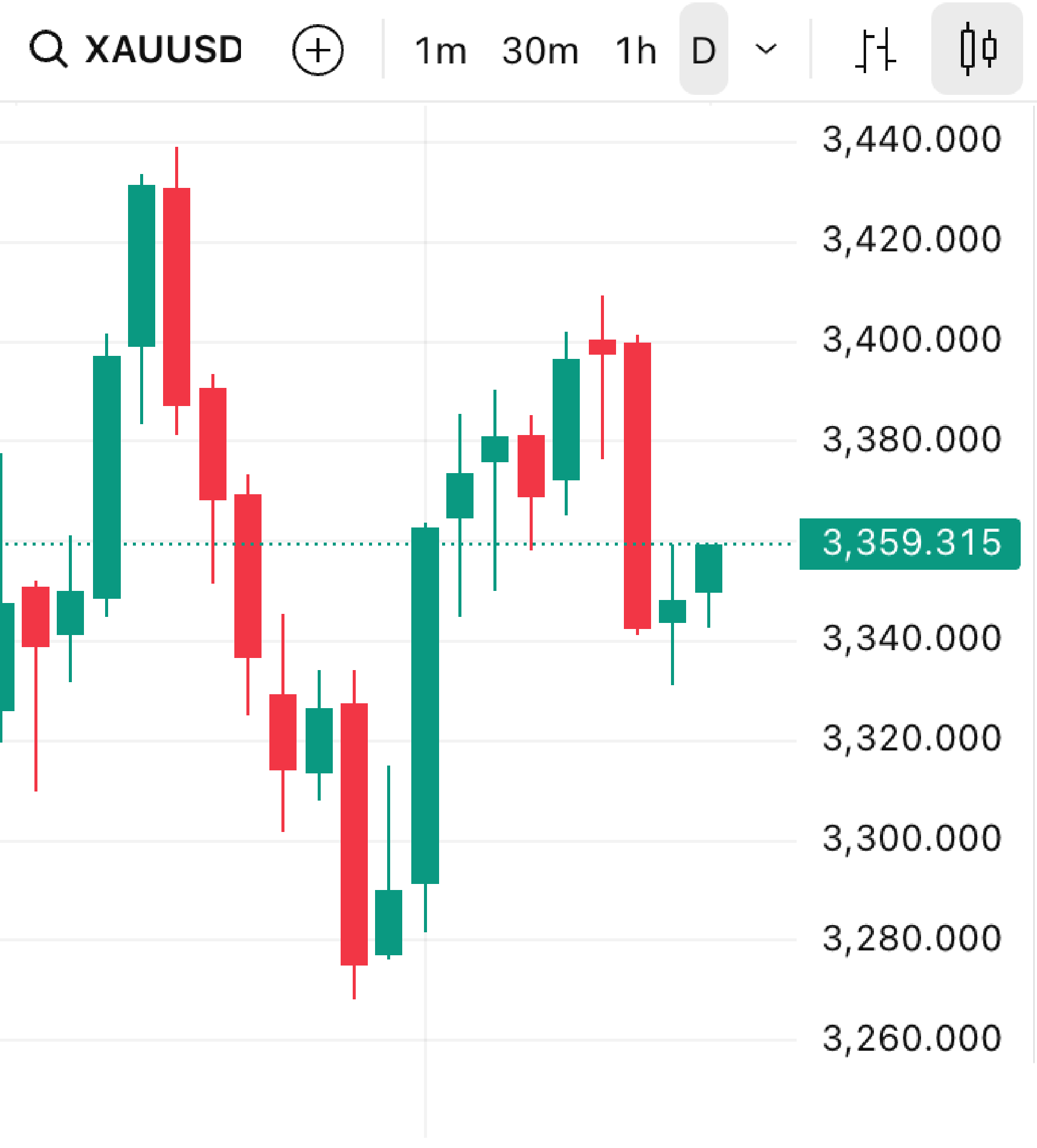Click the current price label 3,359.315

[910, 543]
